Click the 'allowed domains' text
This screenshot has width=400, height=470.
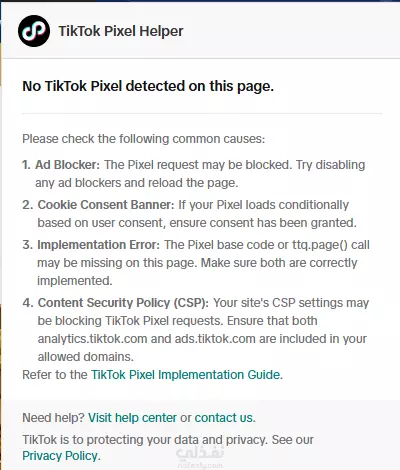click(x=86, y=357)
